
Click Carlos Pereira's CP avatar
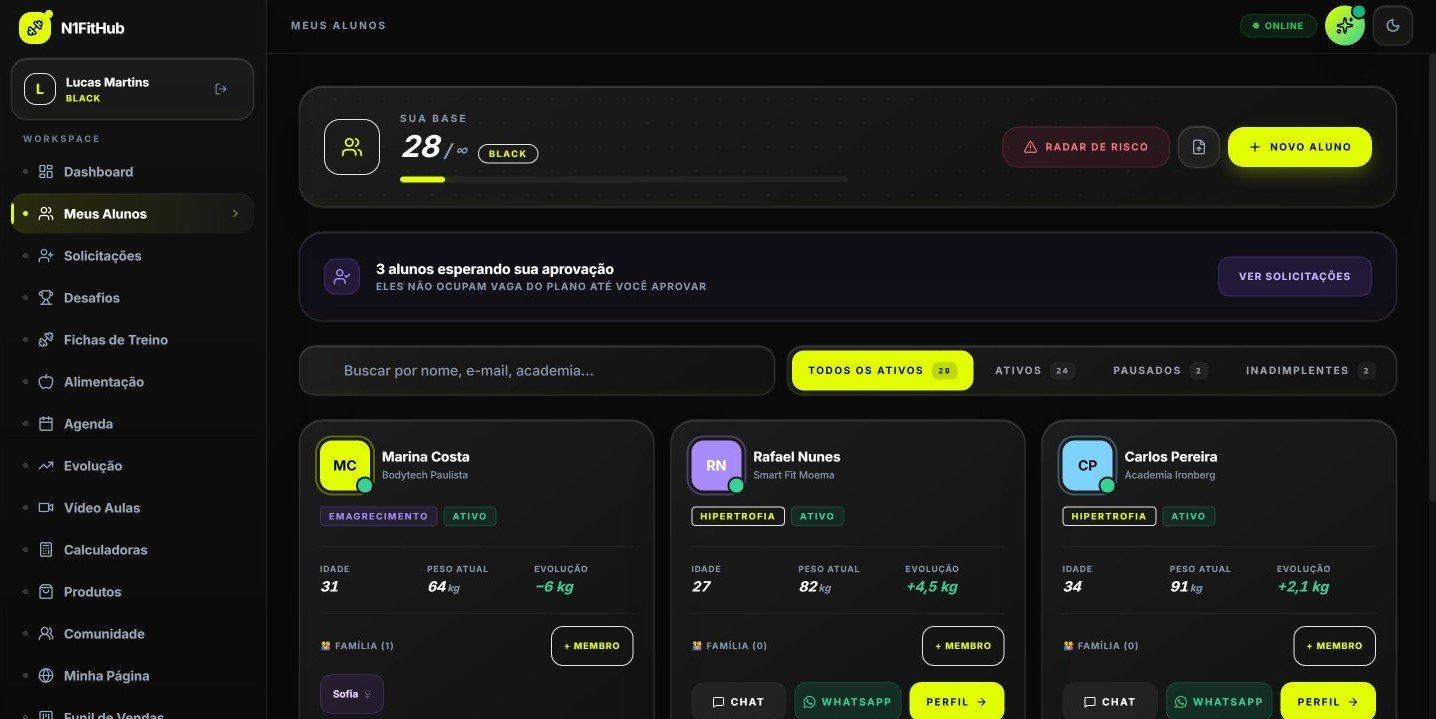point(1087,466)
